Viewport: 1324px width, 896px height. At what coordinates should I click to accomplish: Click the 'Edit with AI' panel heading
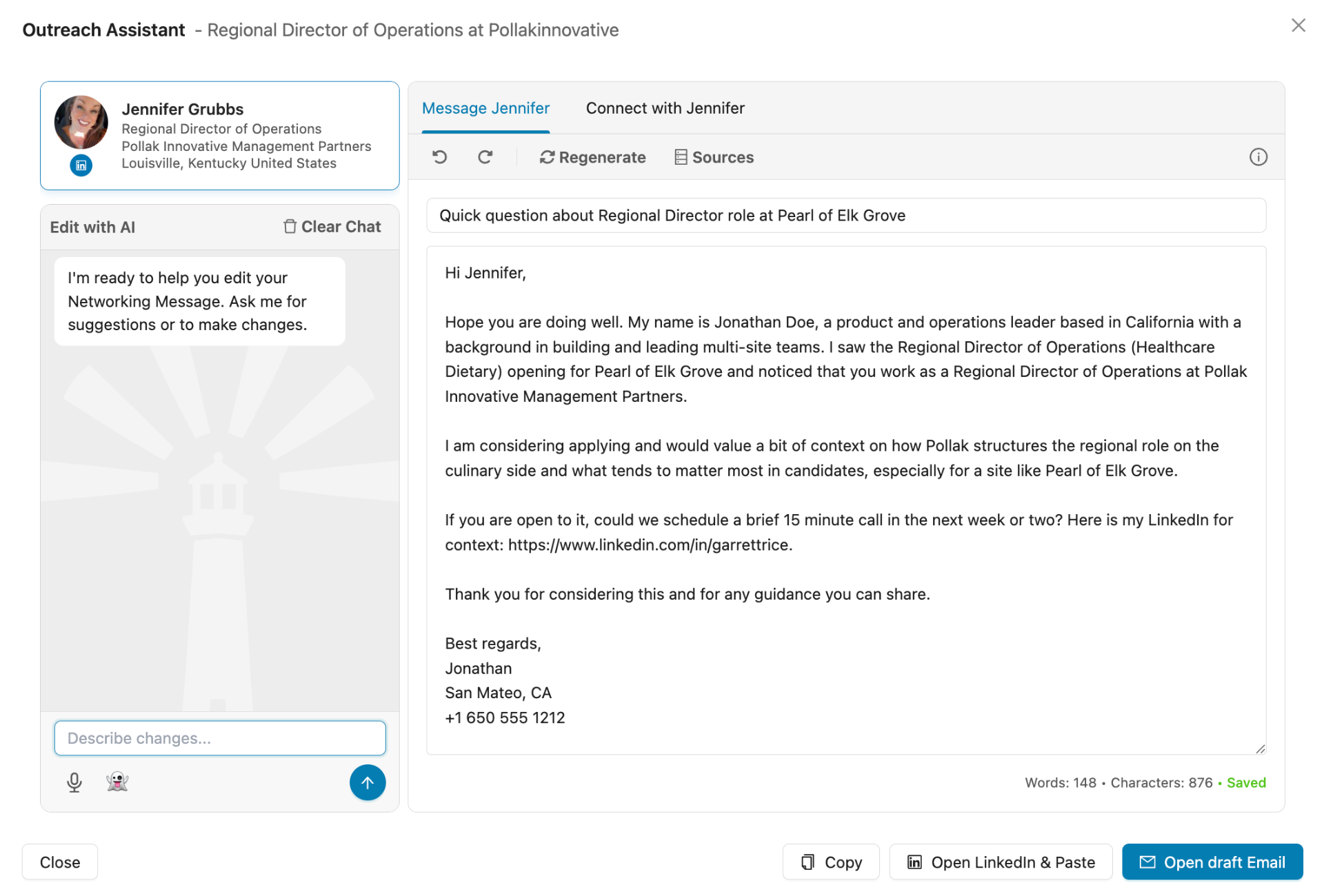pos(92,227)
